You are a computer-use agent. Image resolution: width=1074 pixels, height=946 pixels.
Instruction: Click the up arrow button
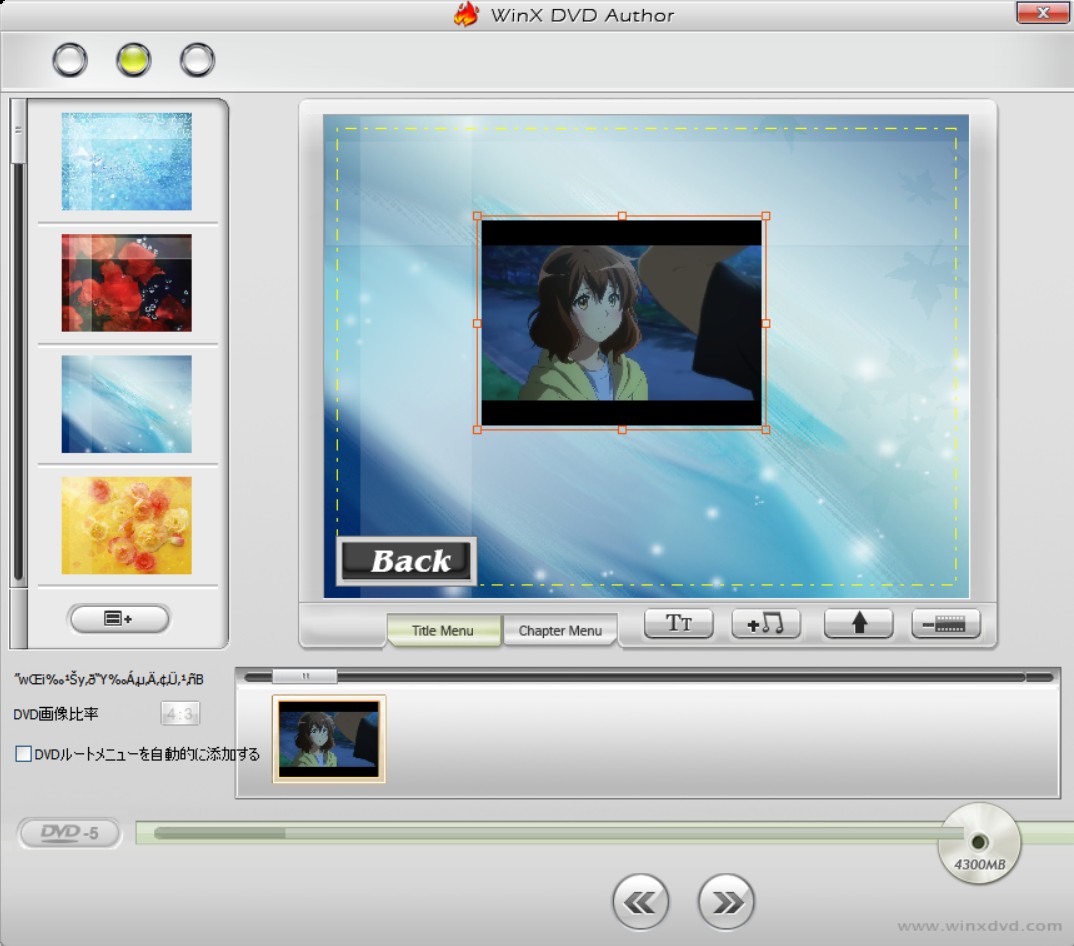click(859, 623)
